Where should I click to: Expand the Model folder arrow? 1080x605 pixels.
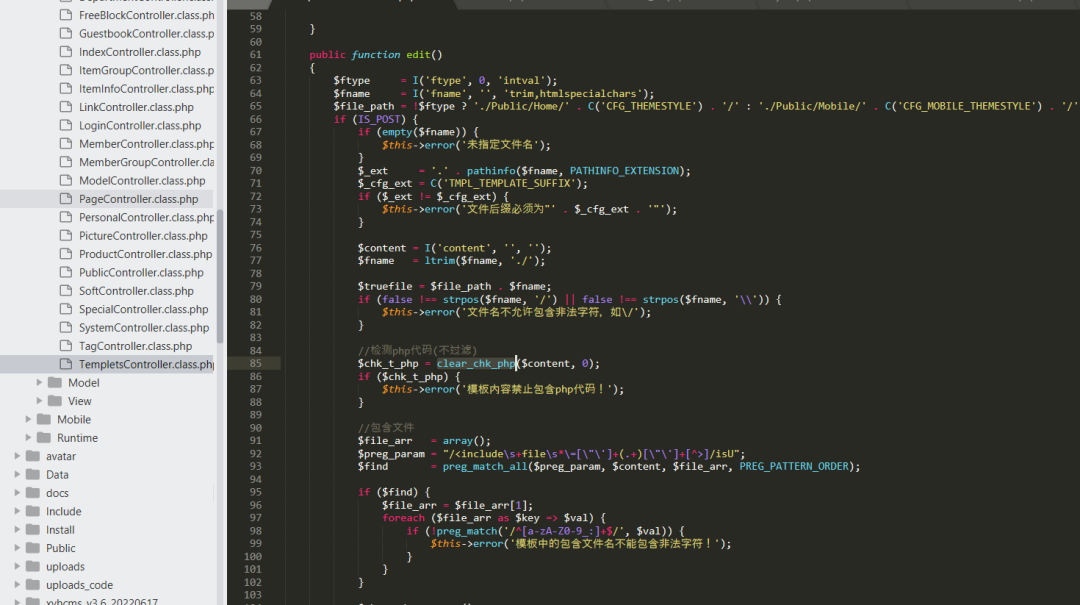tap(39, 382)
